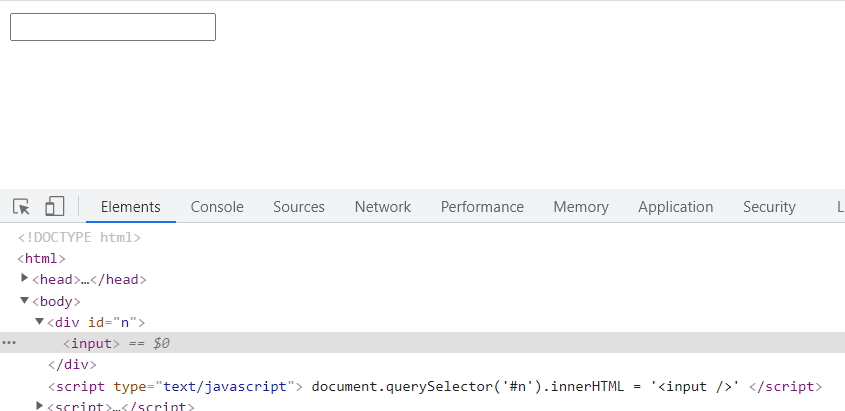The image size is (845, 411).
Task: Select the closing div tag line
Action: click(x=72, y=365)
